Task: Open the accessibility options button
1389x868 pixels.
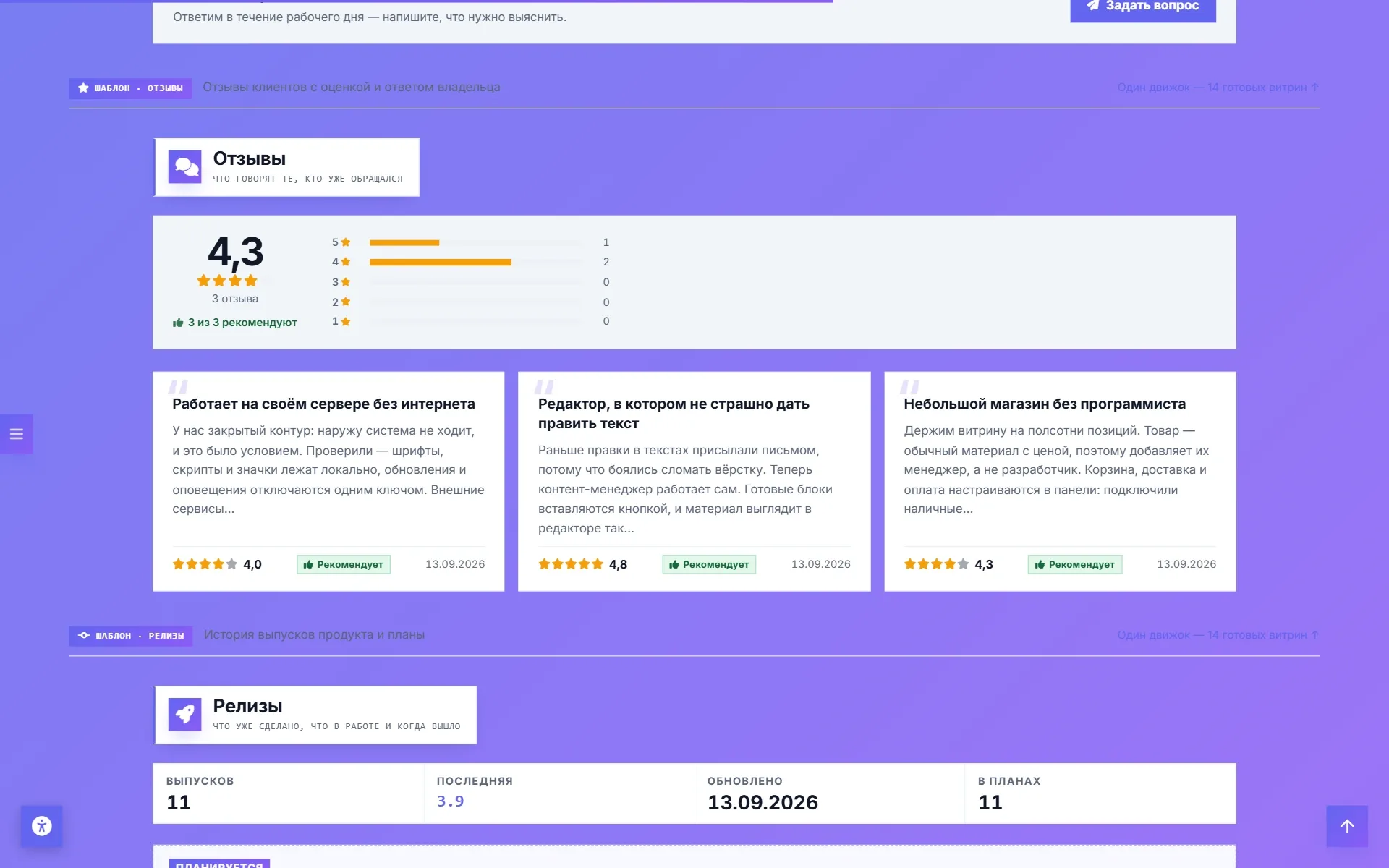Action: click(41, 826)
